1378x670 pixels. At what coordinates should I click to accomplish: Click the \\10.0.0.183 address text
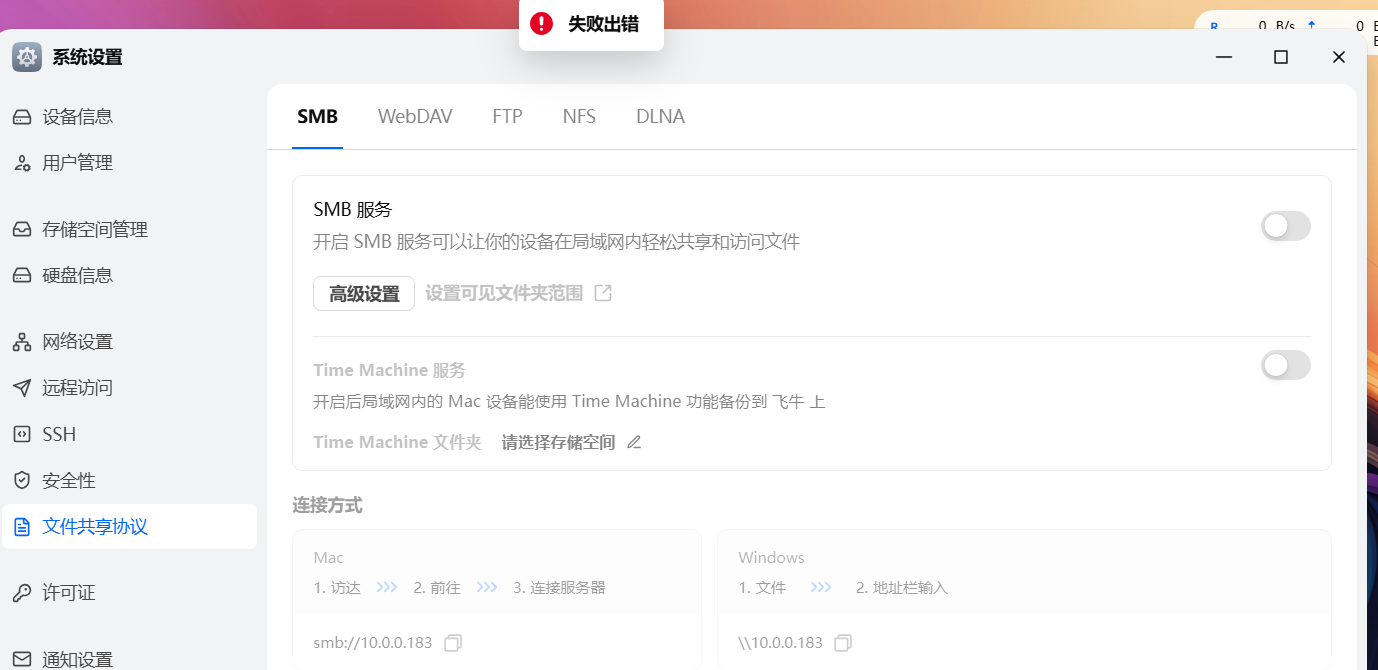click(x=781, y=643)
